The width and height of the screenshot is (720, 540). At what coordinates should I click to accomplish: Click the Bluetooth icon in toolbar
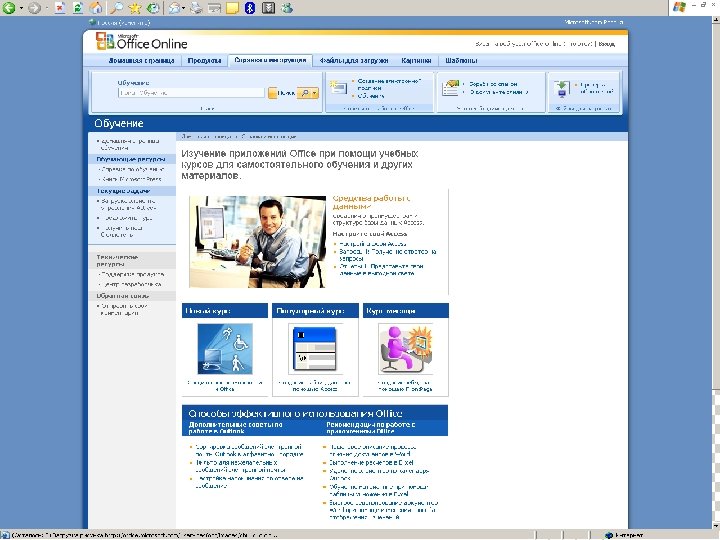click(x=250, y=7)
